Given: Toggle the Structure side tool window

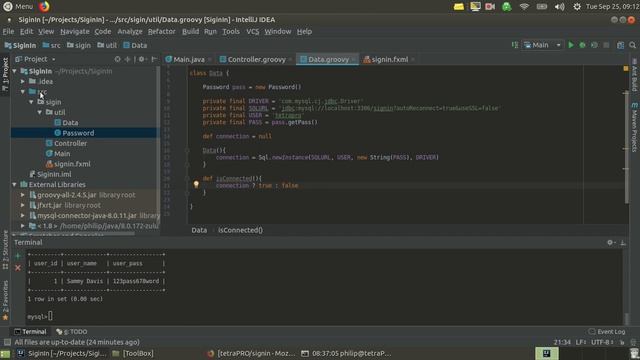Looking at the screenshot, I should [5, 250].
